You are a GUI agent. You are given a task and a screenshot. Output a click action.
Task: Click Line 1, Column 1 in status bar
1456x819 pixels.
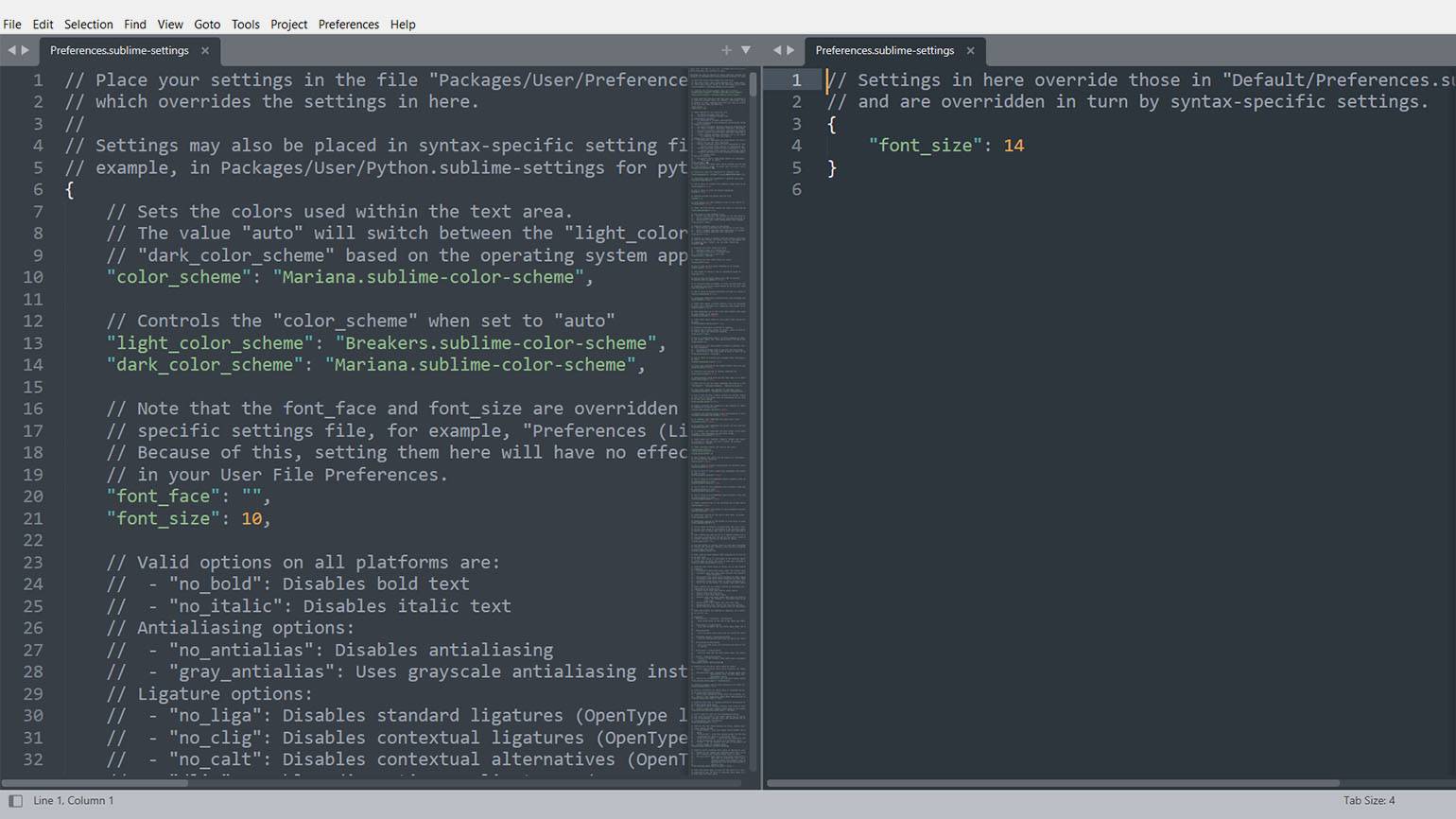(74, 801)
